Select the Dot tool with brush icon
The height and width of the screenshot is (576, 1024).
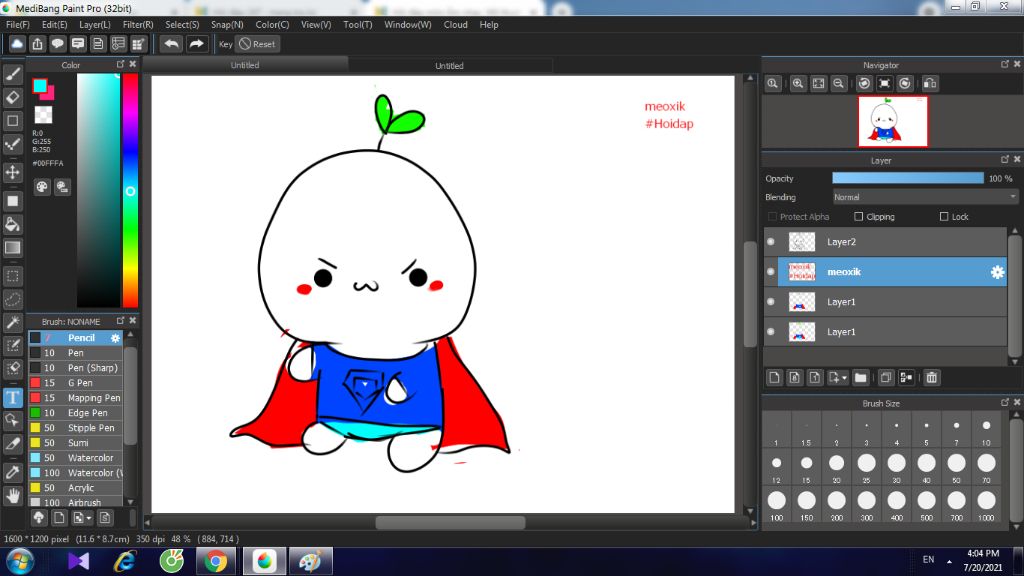point(12,144)
